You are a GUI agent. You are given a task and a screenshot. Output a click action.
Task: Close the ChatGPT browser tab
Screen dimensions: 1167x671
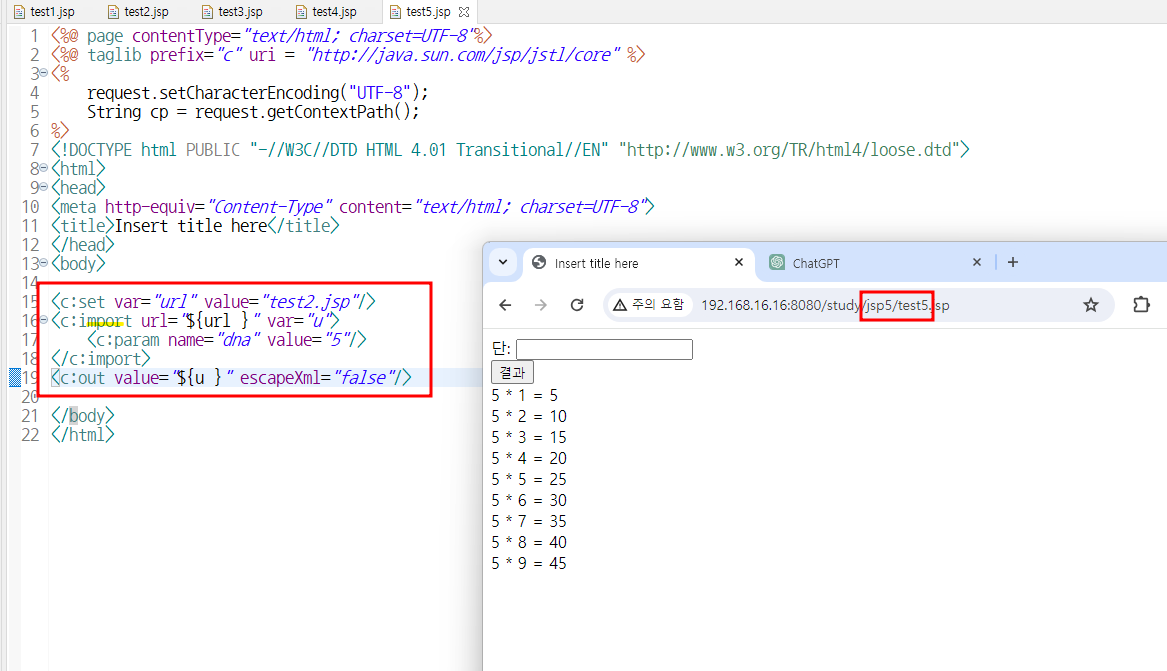(976, 262)
